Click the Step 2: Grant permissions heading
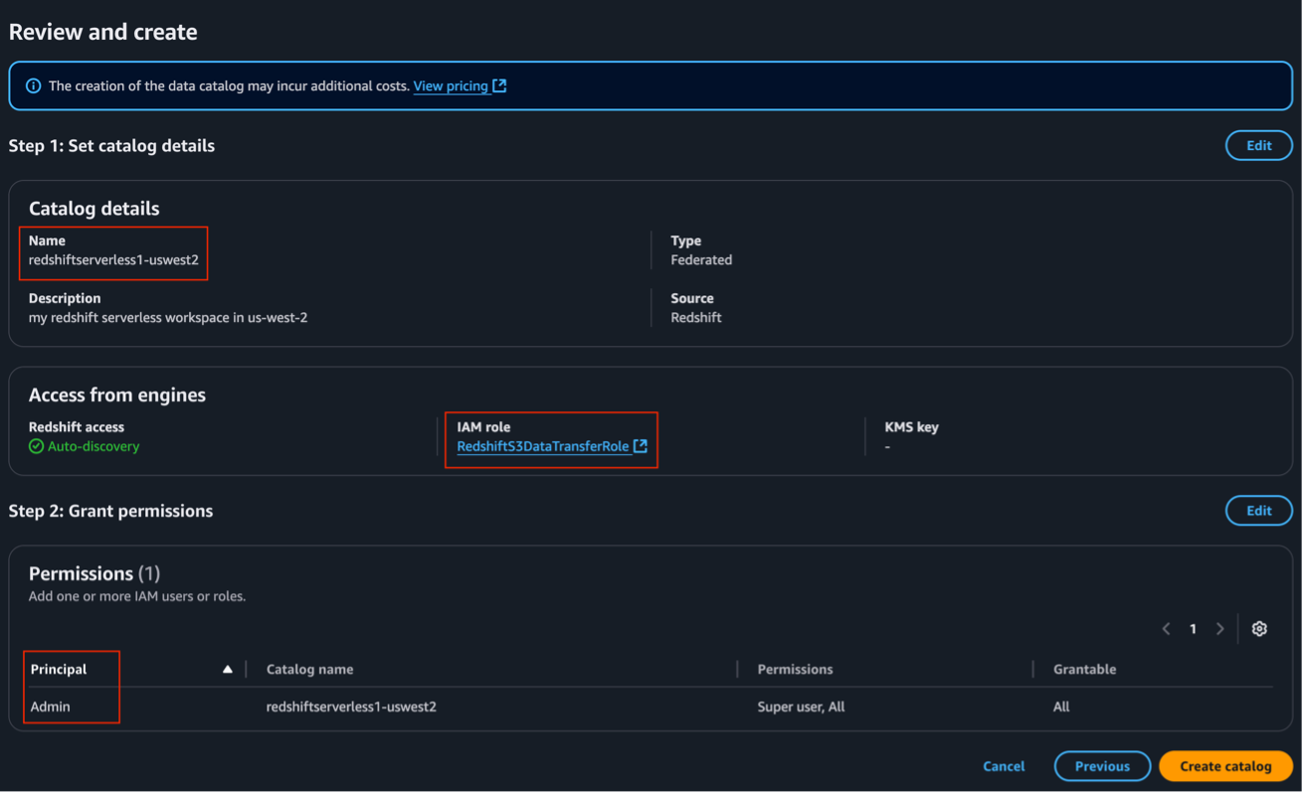1304x794 pixels. [x=111, y=511]
